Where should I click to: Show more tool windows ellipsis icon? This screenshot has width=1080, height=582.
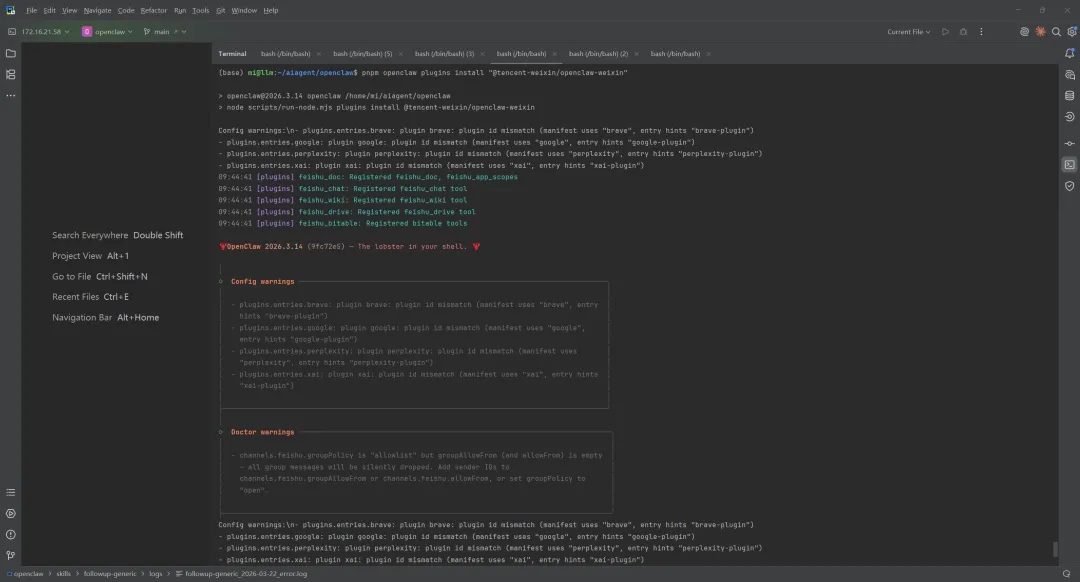(10, 96)
